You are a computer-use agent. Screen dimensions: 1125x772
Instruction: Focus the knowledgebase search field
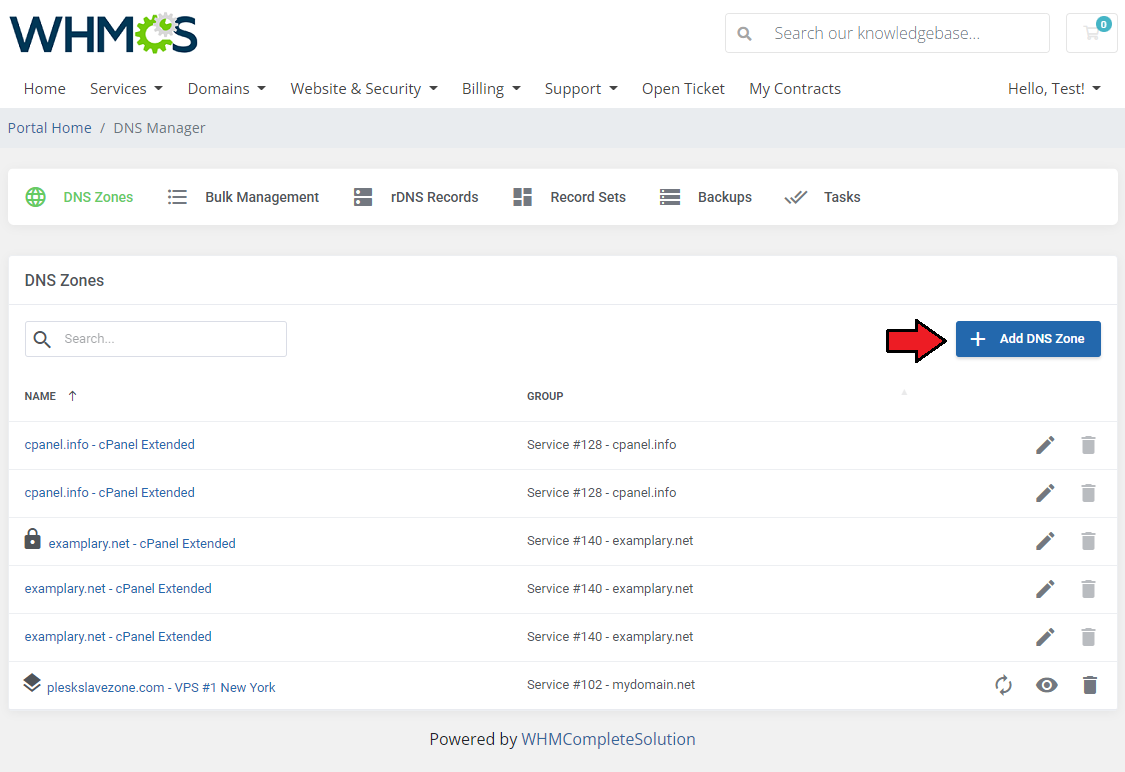point(888,33)
